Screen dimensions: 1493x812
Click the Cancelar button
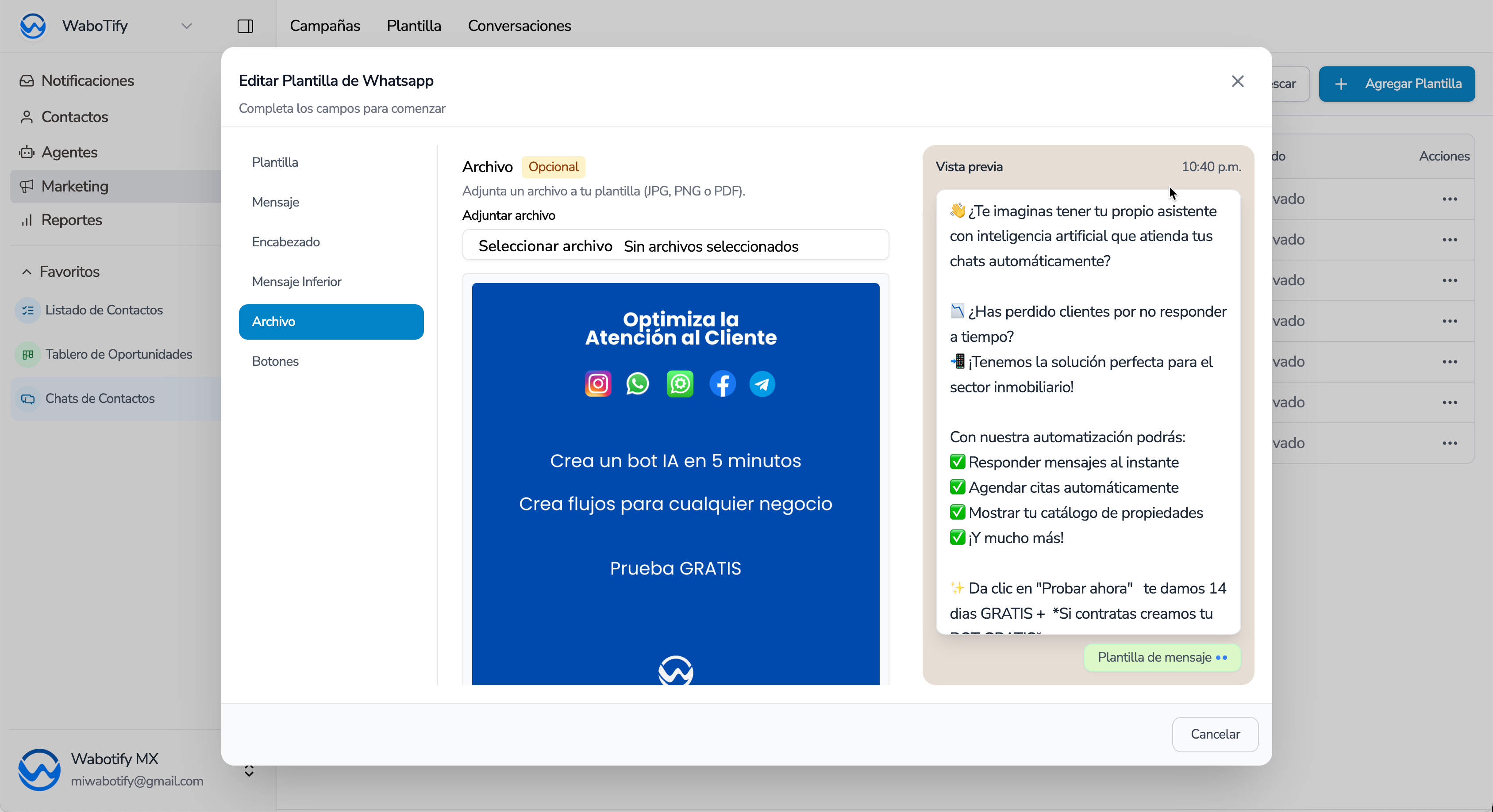tap(1215, 735)
